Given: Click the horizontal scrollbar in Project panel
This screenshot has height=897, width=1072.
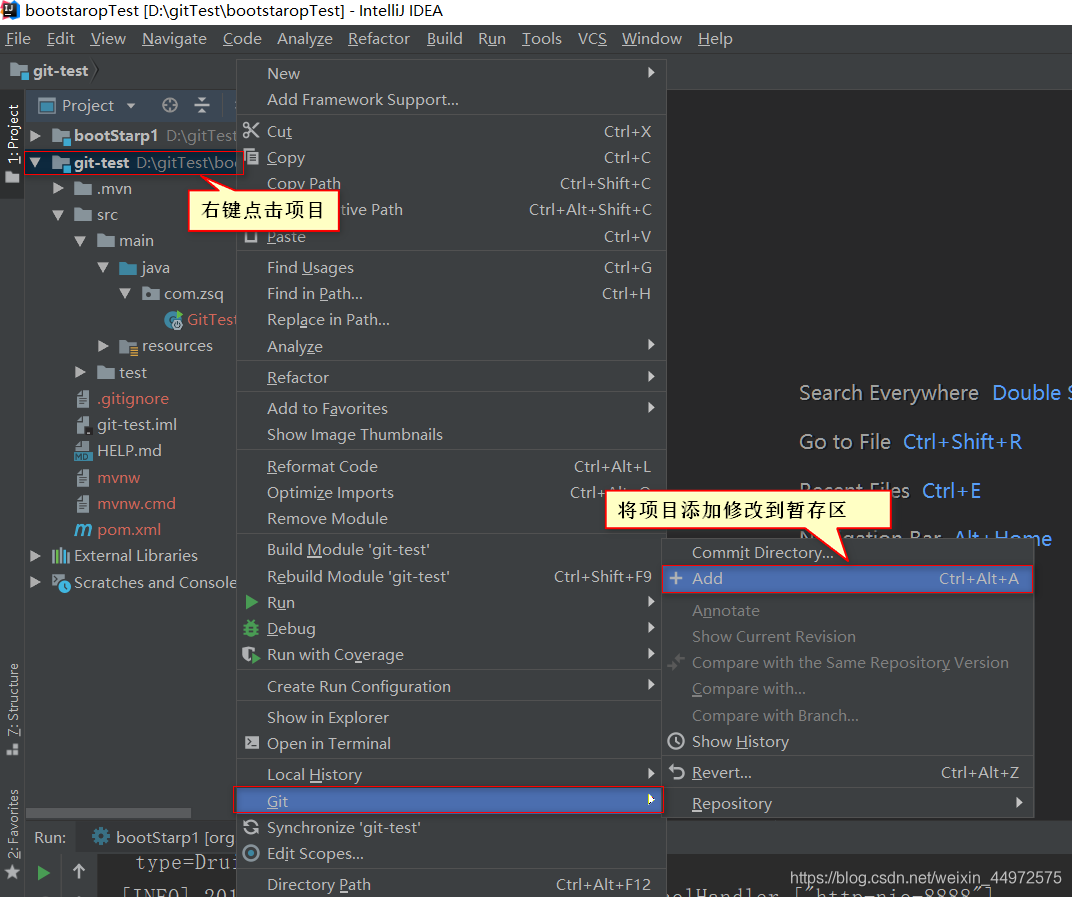Looking at the screenshot, I should point(109,813).
